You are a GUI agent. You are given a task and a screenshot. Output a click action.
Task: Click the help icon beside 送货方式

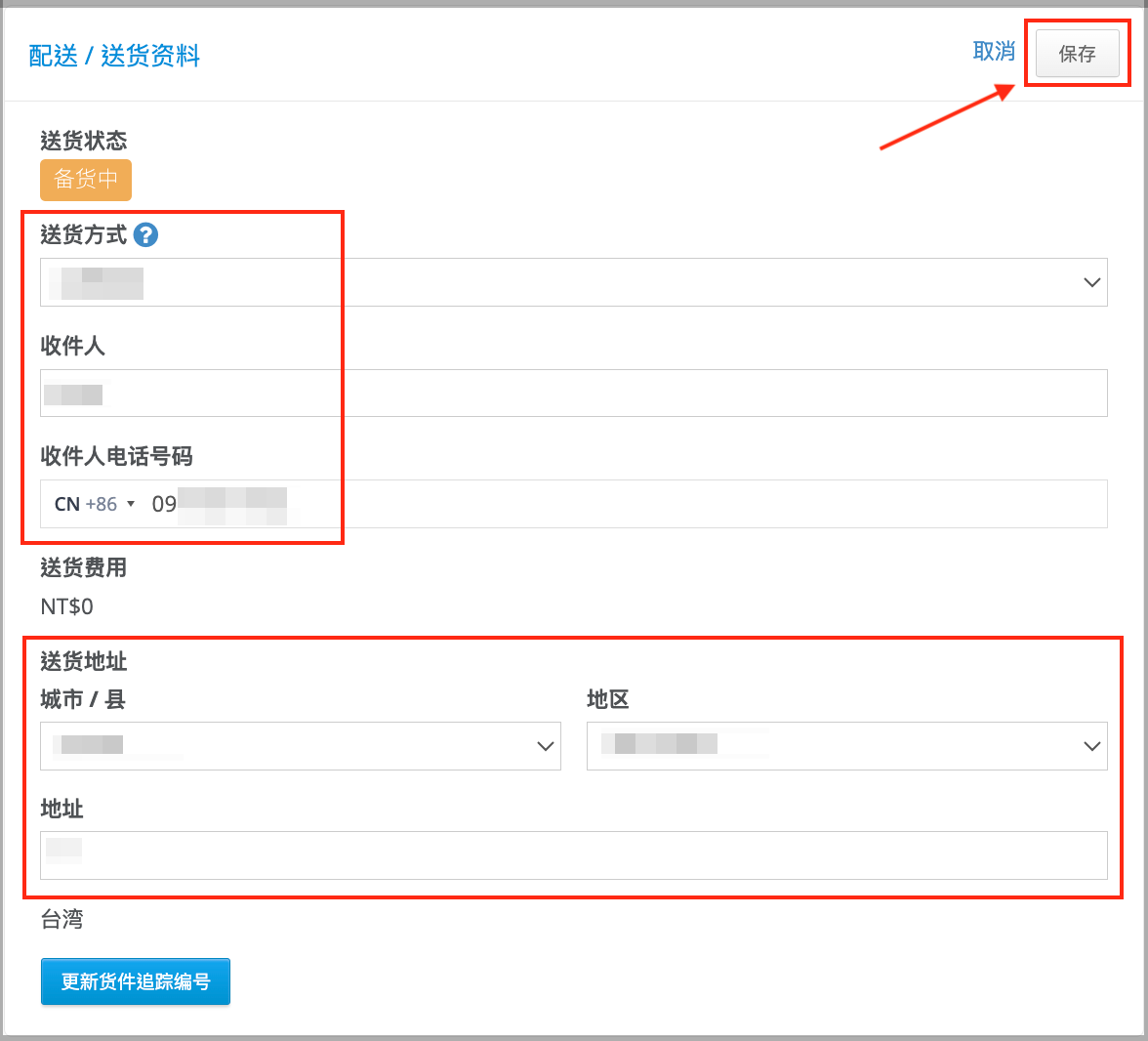[145, 235]
